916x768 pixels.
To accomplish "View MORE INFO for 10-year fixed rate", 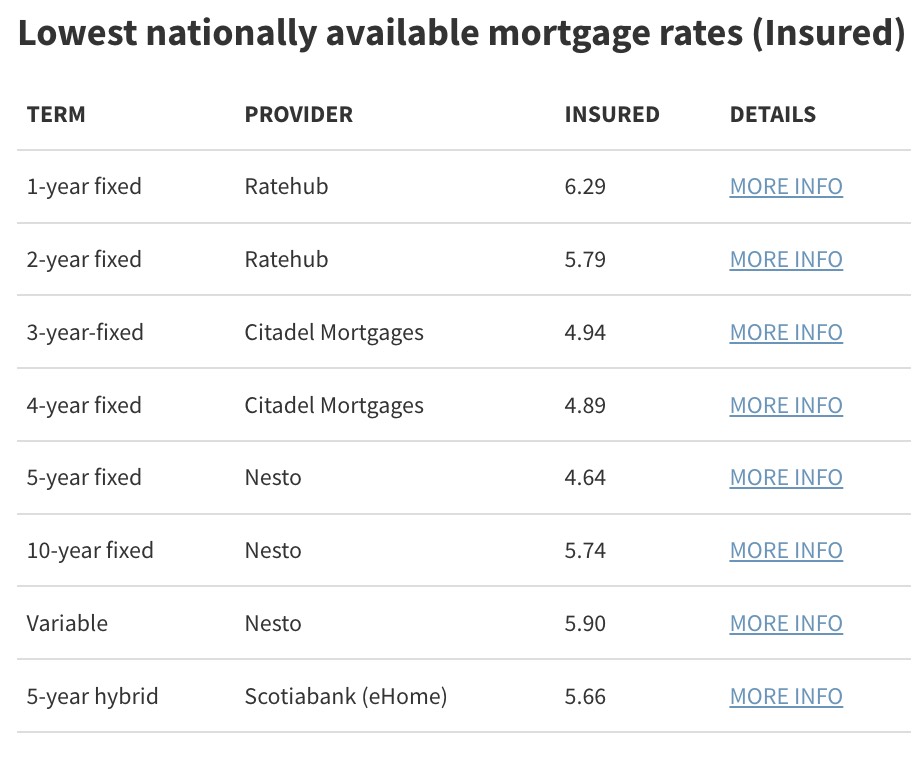I will point(786,551).
